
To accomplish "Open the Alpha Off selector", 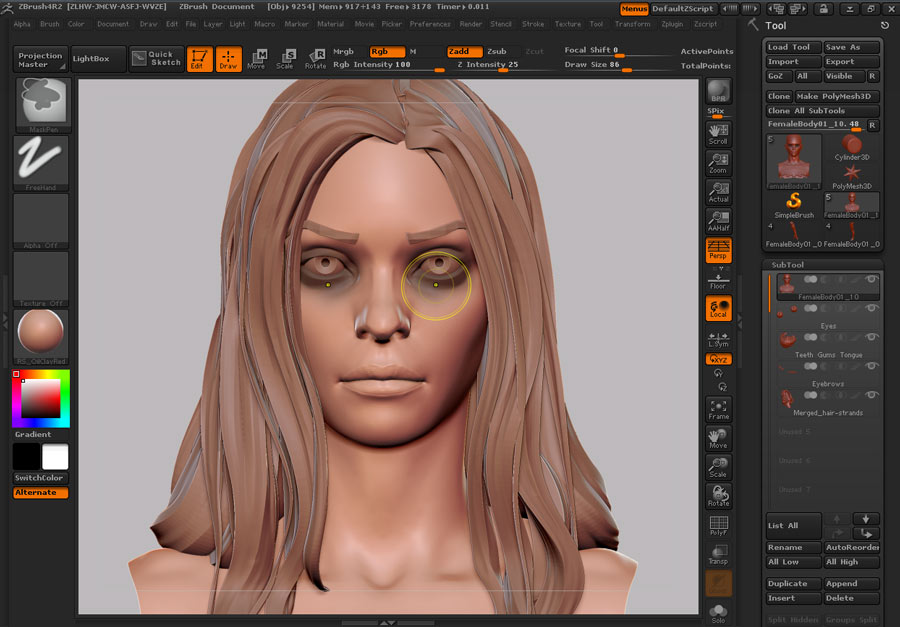I will pyautogui.click(x=41, y=221).
